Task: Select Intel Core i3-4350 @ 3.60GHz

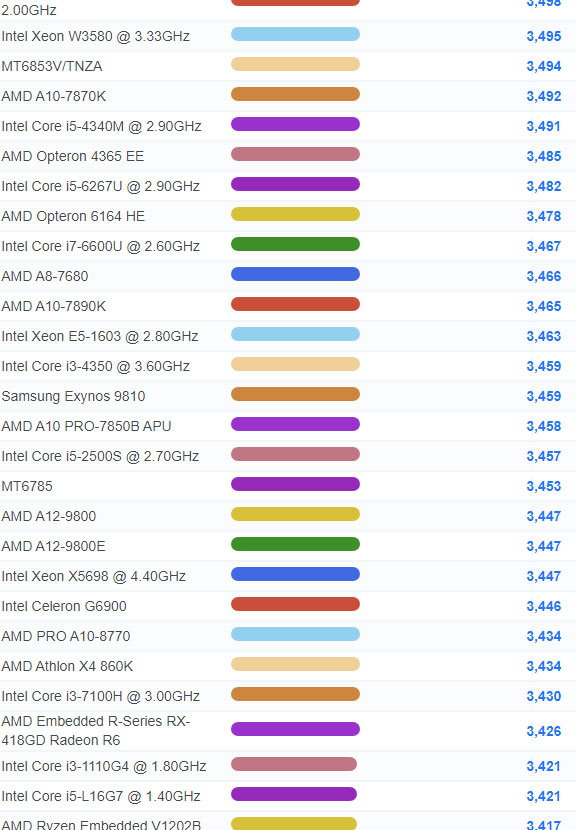Action: [x=95, y=366]
